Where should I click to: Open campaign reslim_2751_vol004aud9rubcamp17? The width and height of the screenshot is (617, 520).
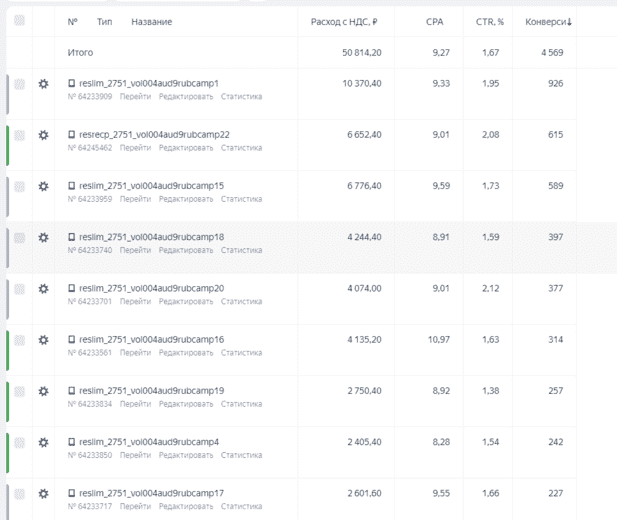pyautogui.click(x=151, y=493)
